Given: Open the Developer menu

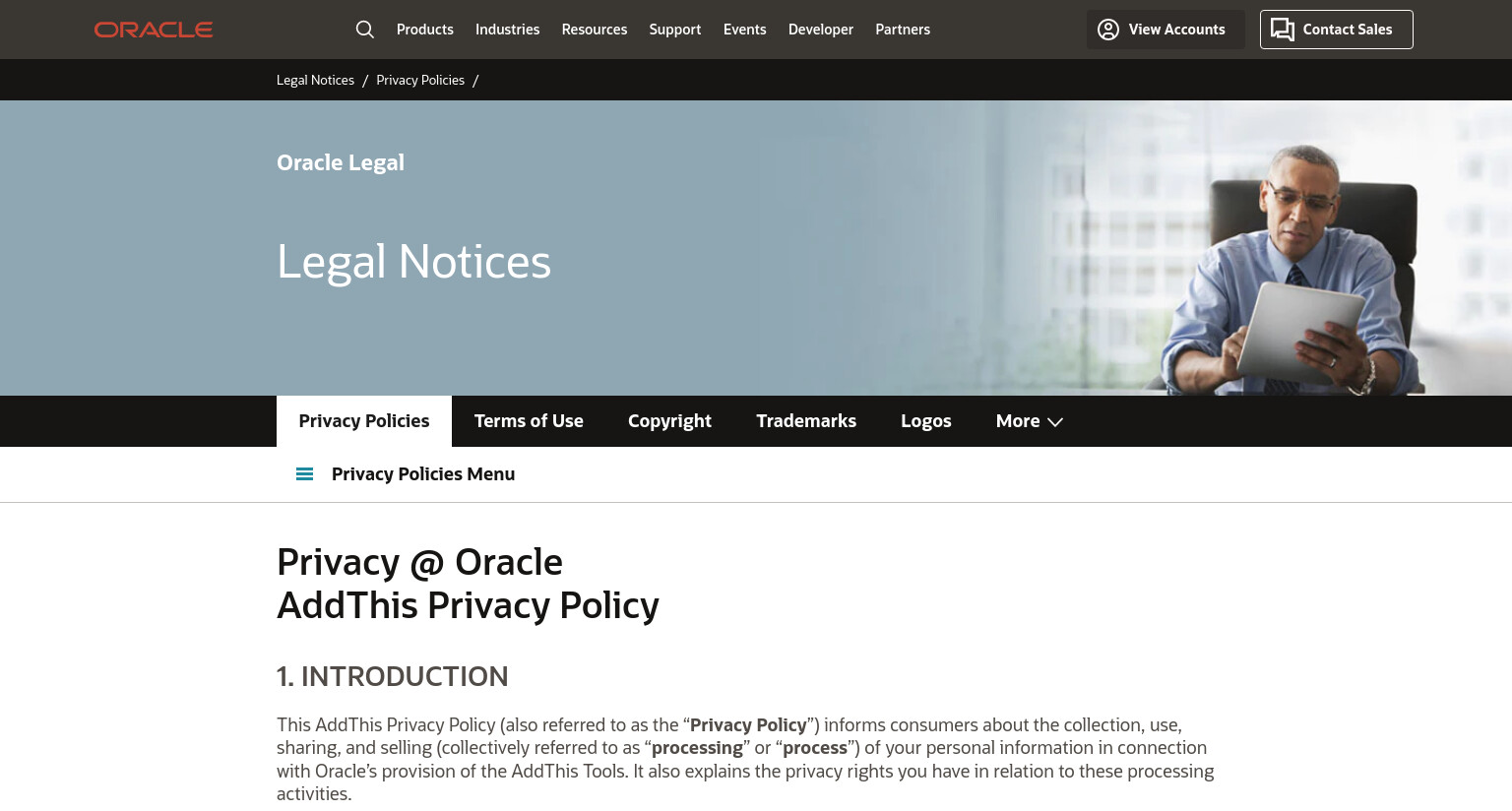Looking at the screenshot, I should 821,30.
